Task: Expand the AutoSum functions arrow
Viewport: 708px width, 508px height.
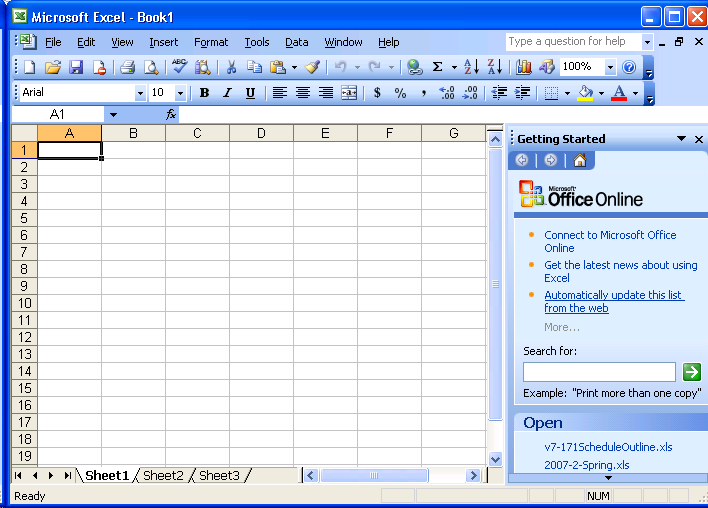Action: (x=454, y=68)
